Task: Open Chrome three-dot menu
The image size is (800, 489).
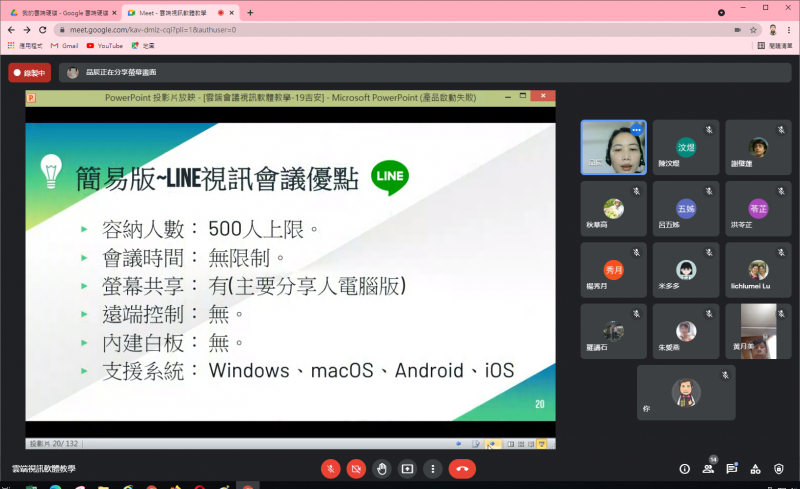Action: [x=789, y=30]
